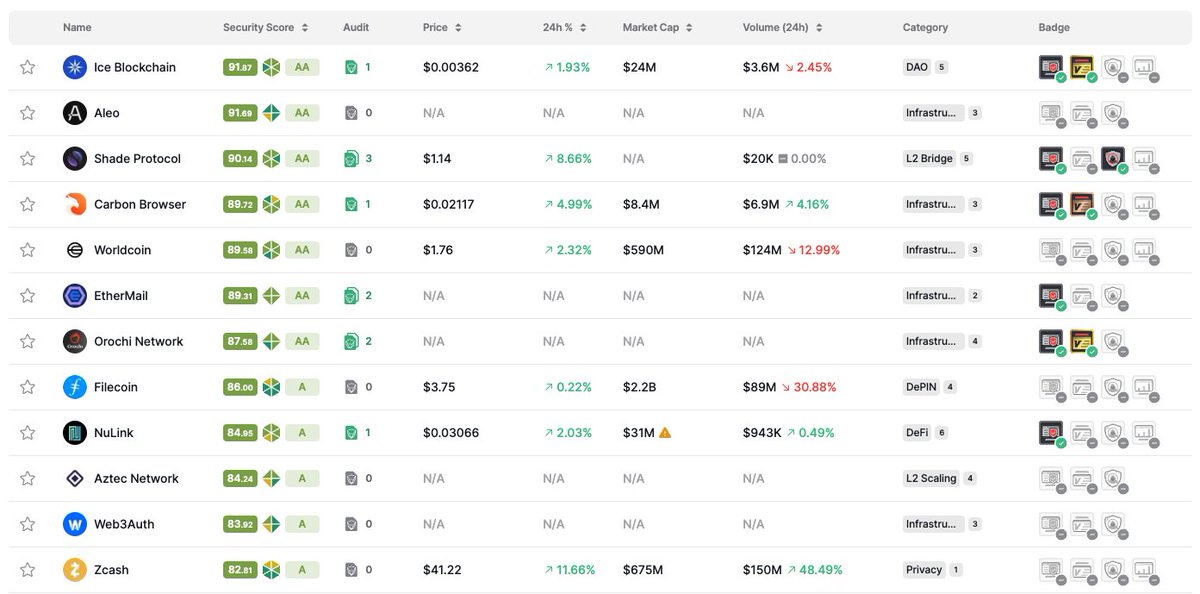This screenshot has width=1200, height=594.
Task: Open the Ice Blockchain logo icon
Action: [x=75, y=68]
